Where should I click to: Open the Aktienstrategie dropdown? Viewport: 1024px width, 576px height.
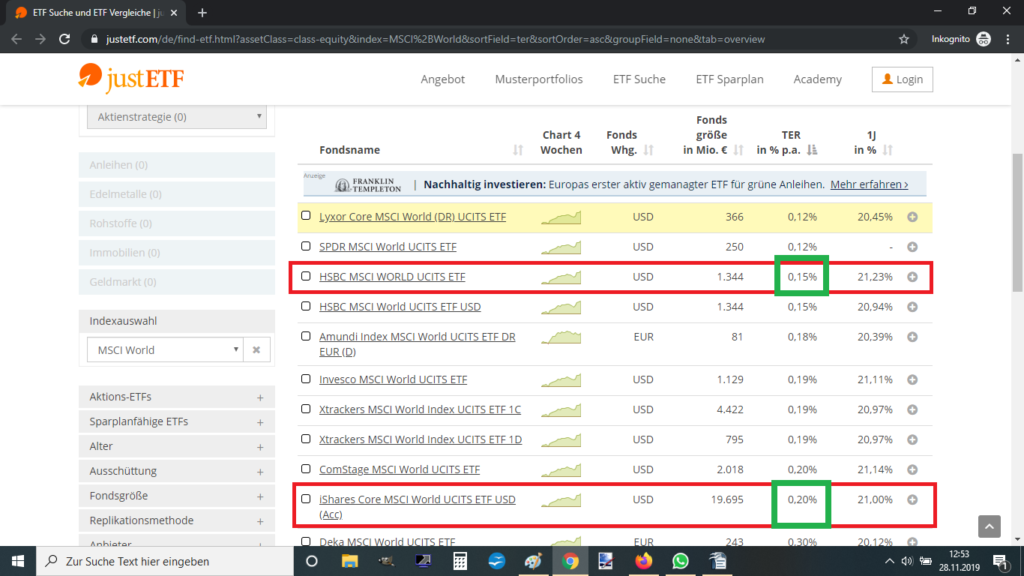[176, 117]
